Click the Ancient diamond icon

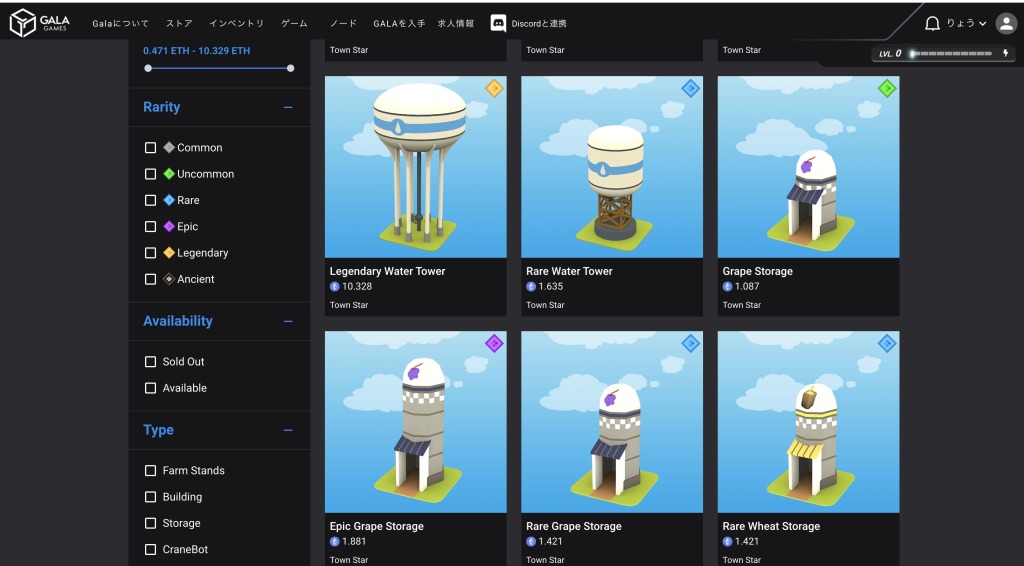169,279
